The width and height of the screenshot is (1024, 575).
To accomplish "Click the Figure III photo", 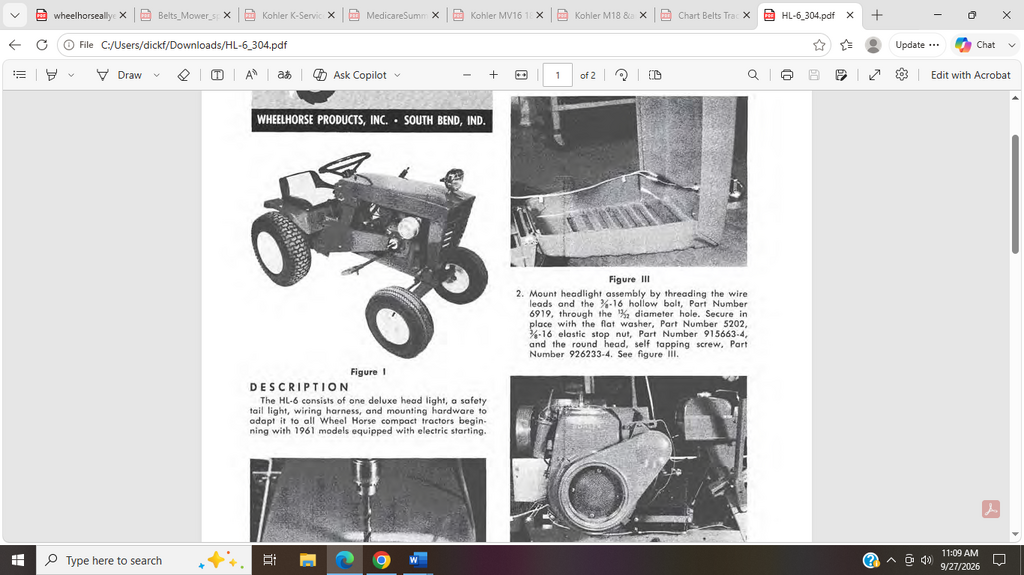I will (x=629, y=181).
